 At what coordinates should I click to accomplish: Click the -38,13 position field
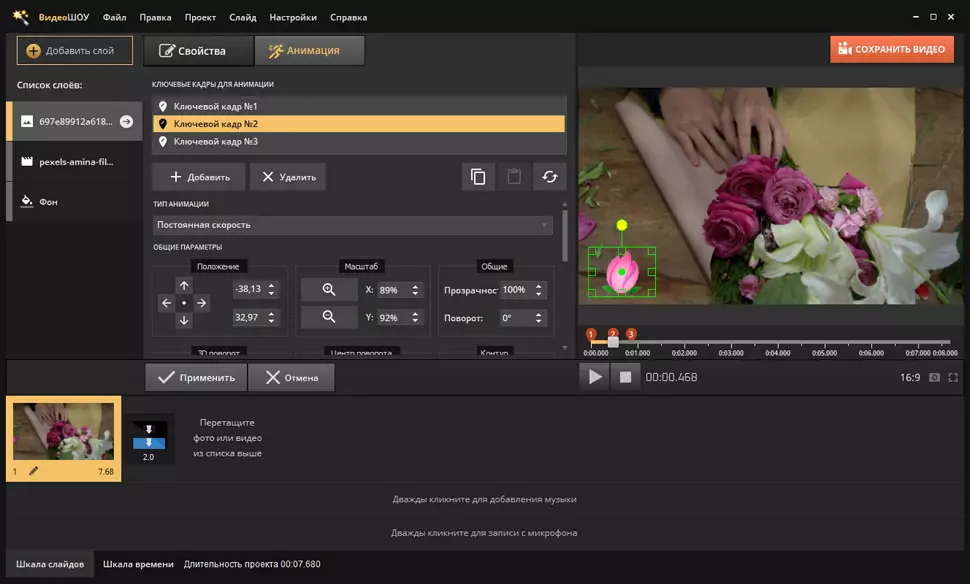point(249,289)
